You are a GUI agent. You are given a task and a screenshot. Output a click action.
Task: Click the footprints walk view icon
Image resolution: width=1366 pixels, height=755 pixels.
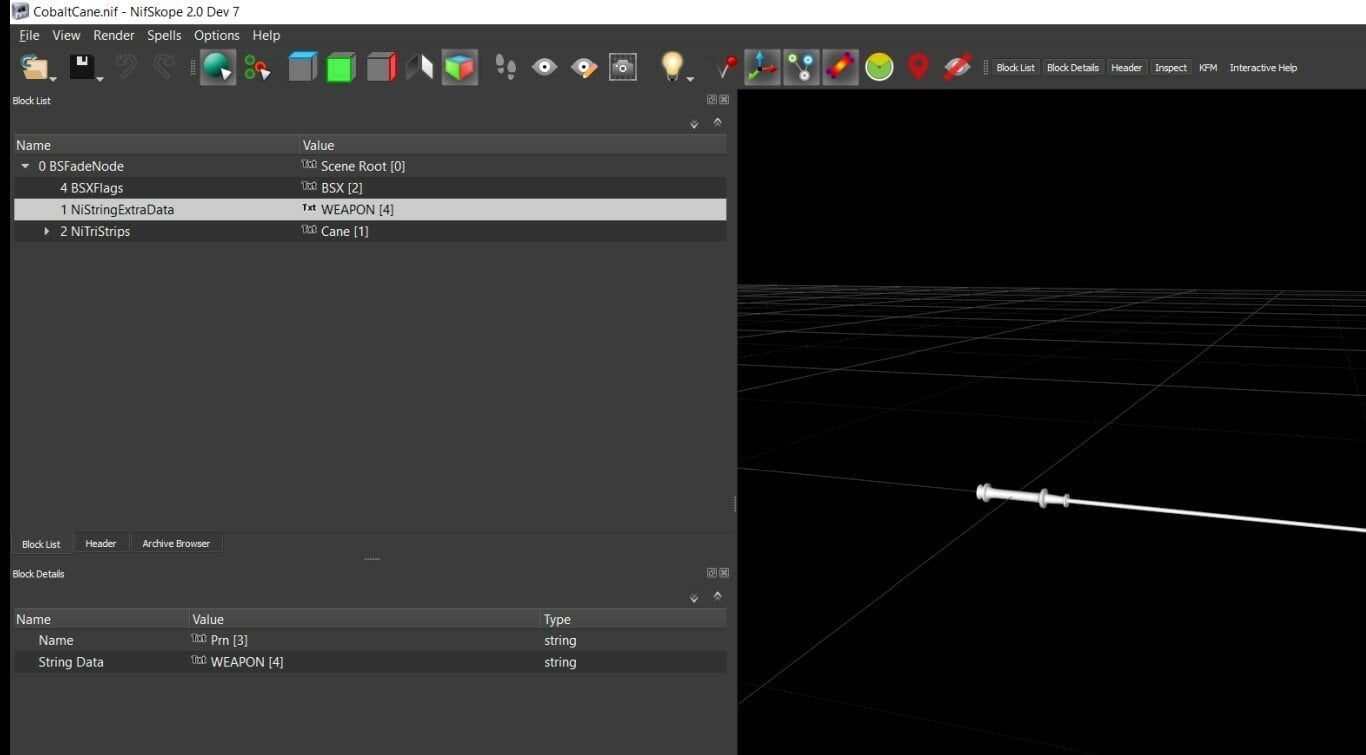pos(506,67)
